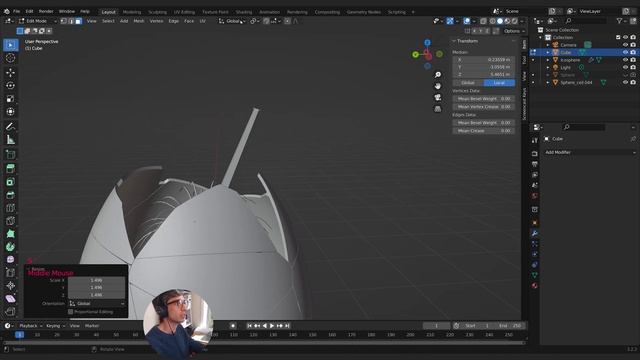This screenshot has height=360, width=640.
Task: Switch to the Modeling workspace tab
Action: click(x=132, y=12)
